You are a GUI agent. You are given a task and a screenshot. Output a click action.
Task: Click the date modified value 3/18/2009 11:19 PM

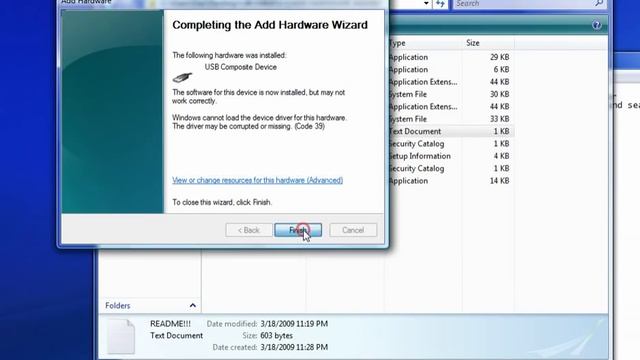pyautogui.click(x=294, y=324)
